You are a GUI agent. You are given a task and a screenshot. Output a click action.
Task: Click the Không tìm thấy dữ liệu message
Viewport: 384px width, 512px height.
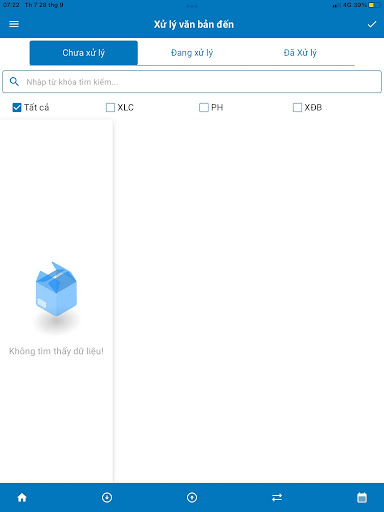click(x=56, y=351)
